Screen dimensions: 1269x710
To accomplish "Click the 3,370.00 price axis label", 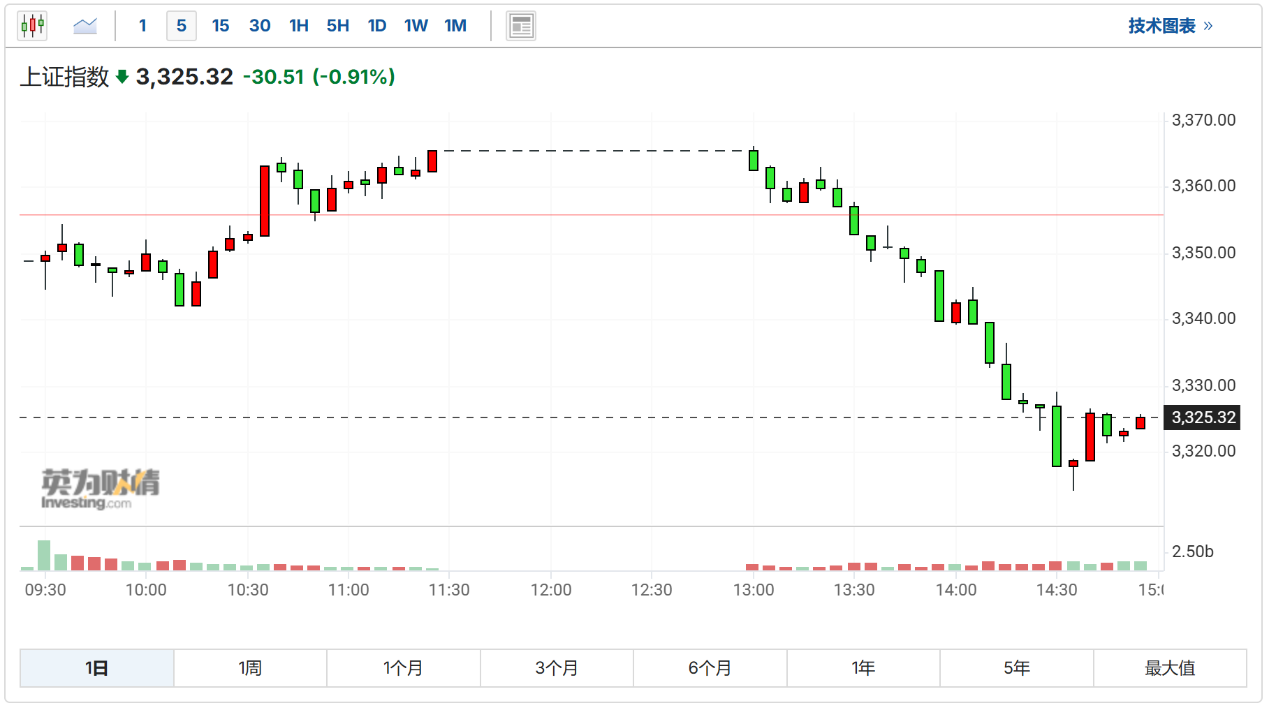I will coord(1203,120).
